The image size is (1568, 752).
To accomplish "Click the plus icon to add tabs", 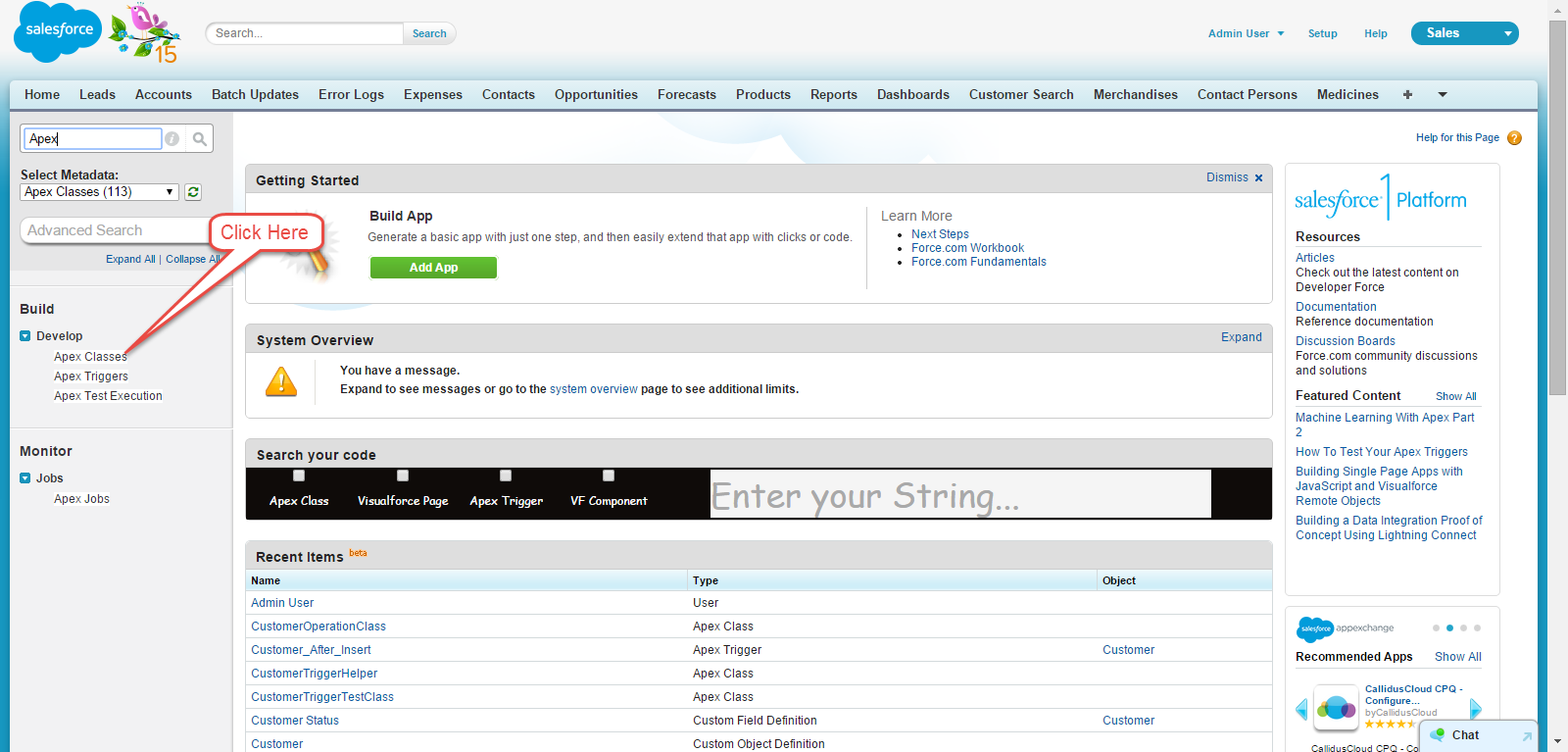I will point(1407,95).
